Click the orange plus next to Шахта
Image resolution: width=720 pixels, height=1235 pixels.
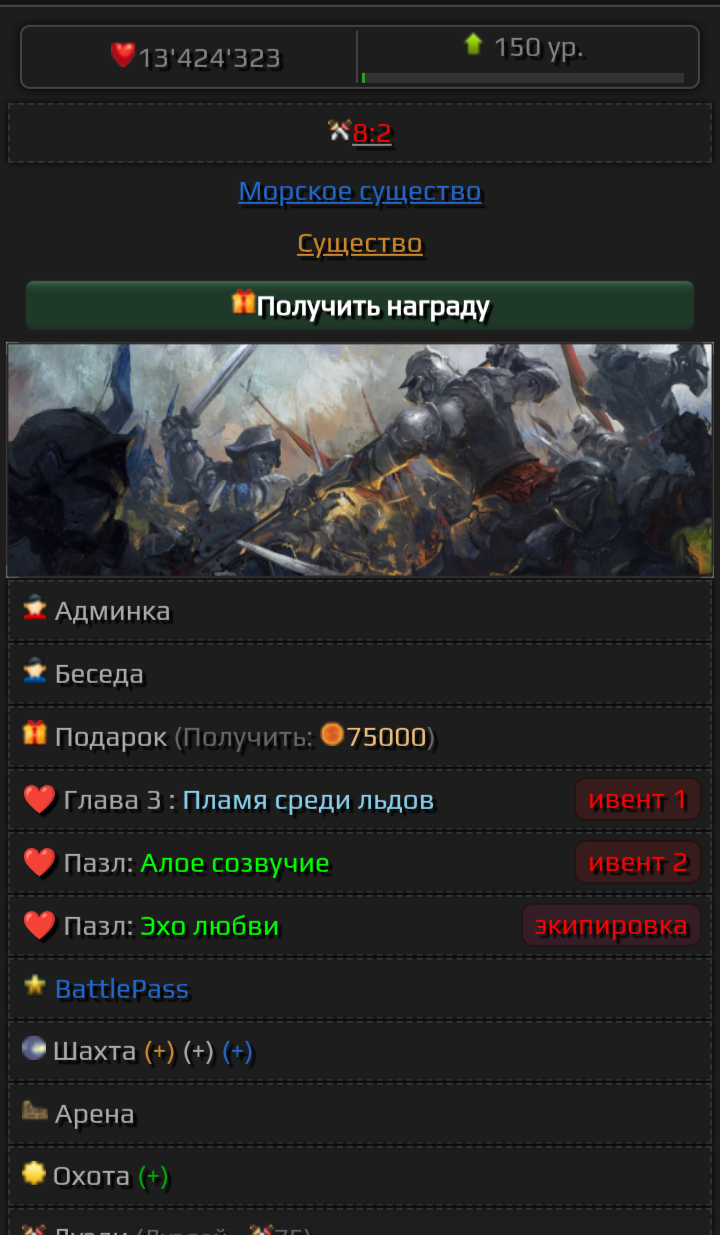click(x=159, y=1052)
